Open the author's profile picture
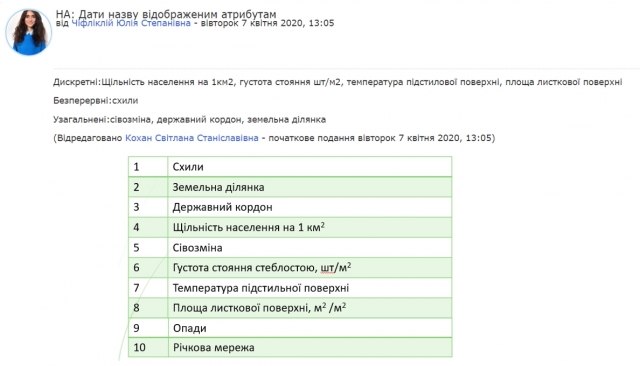The height and width of the screenshot is (366, 640). 29,32
